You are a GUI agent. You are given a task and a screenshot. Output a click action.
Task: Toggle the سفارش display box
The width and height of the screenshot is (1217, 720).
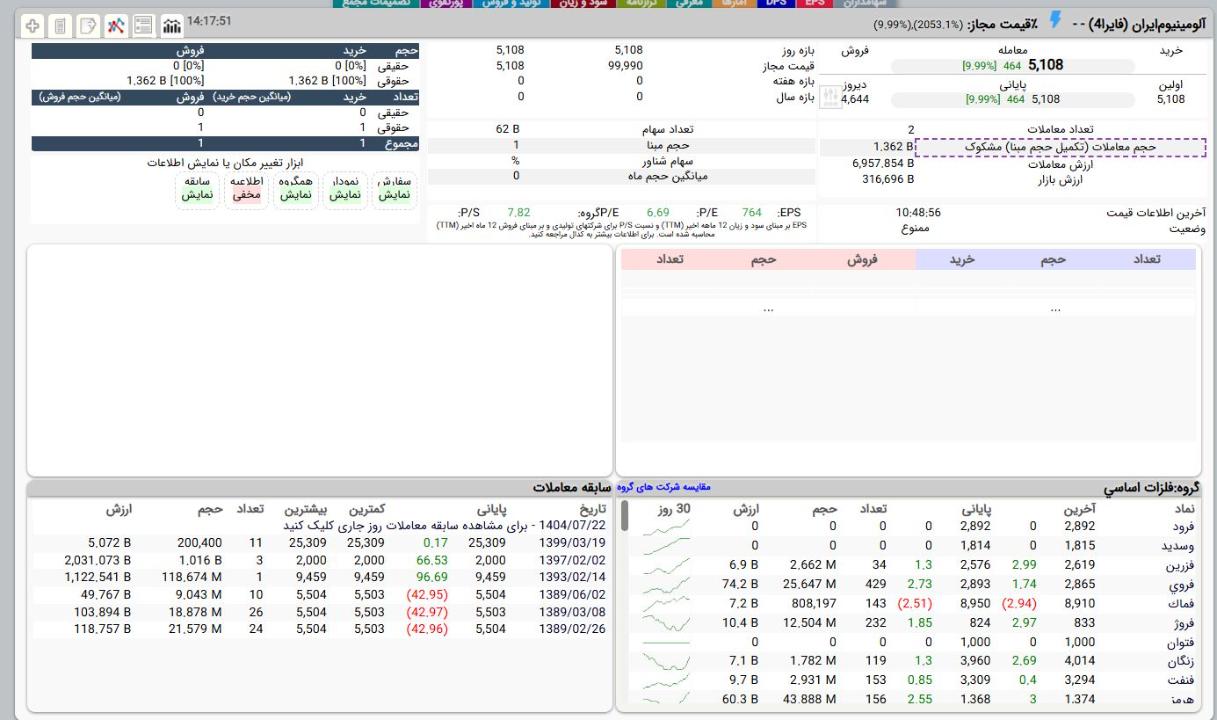(391, 189)
